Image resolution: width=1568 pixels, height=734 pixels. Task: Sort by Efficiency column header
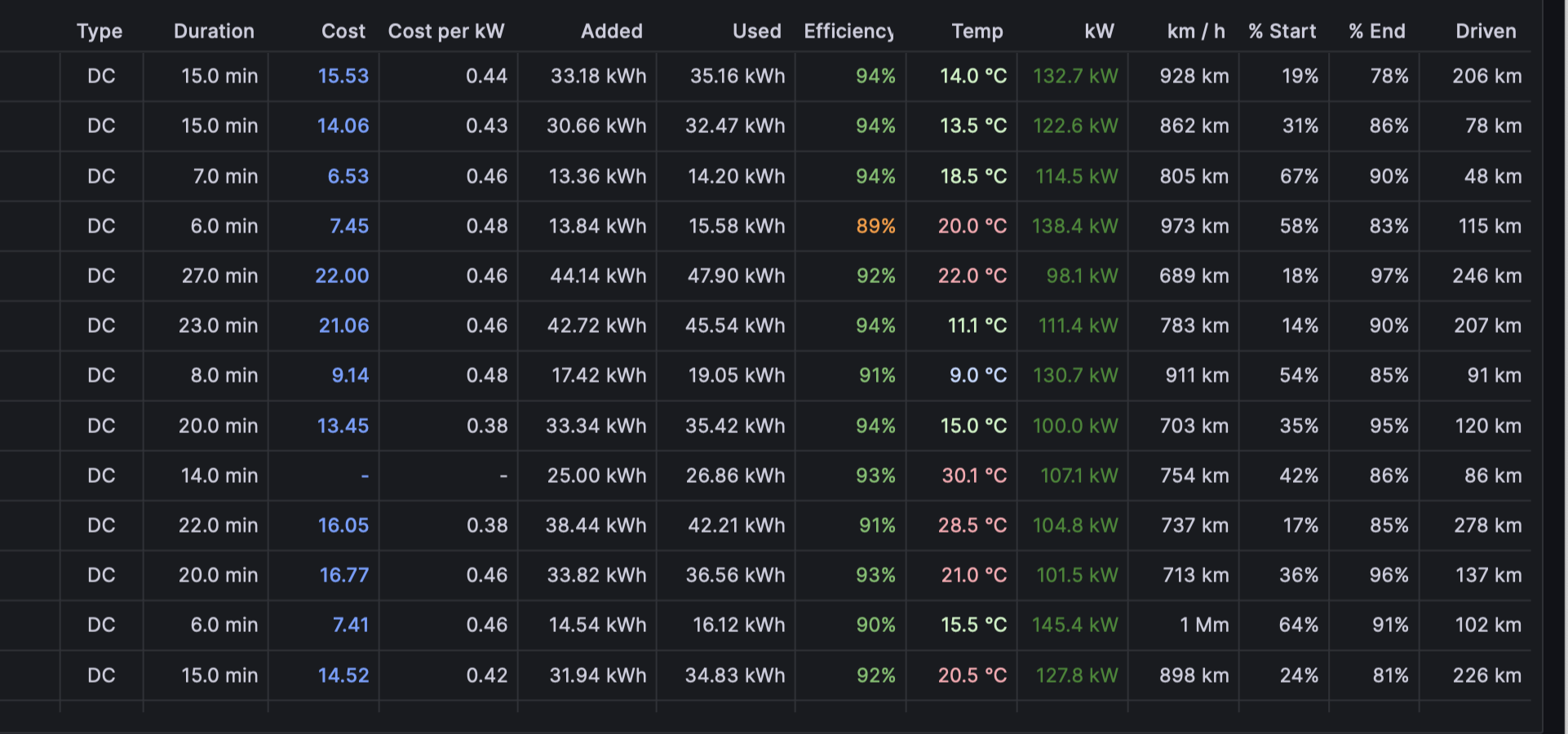tap(849, 31)
